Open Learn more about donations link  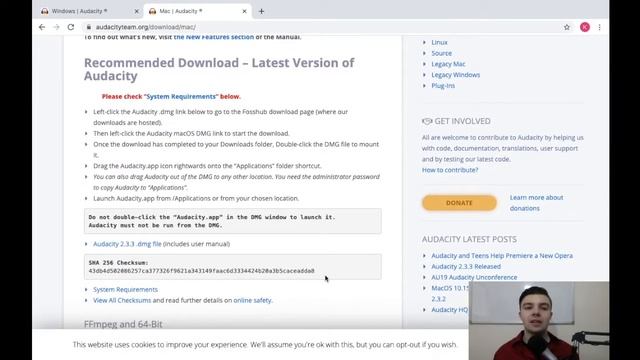click(536, 203)
